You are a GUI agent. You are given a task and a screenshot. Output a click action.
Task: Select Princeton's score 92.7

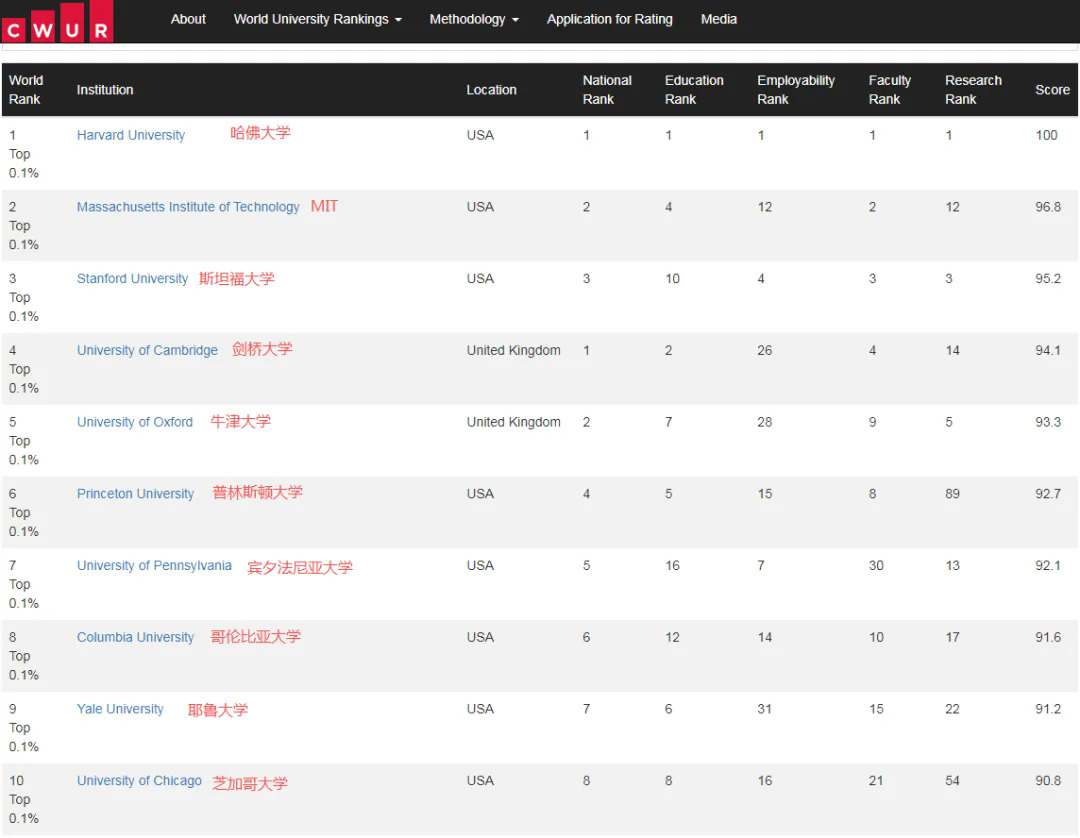click(x=1048, y=494)
